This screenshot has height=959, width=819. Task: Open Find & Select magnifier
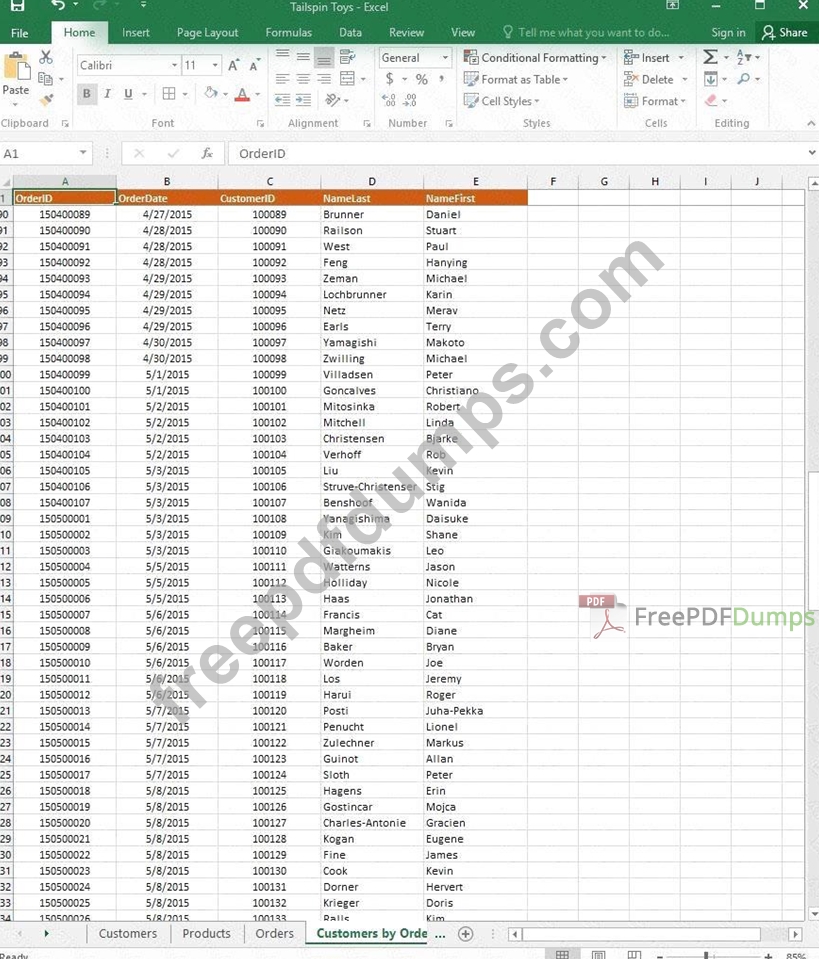[744, 79]
